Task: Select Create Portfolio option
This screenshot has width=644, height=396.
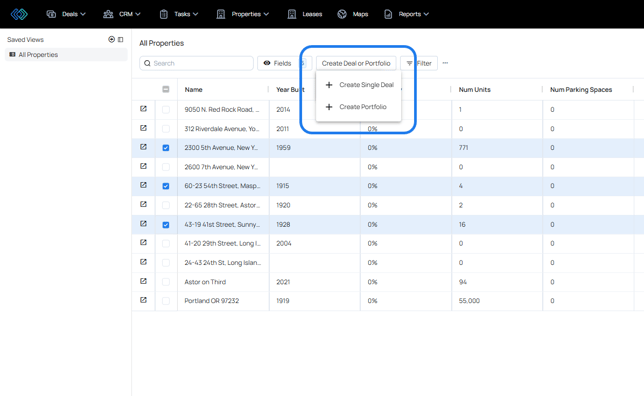Action: tap(359, 107)
